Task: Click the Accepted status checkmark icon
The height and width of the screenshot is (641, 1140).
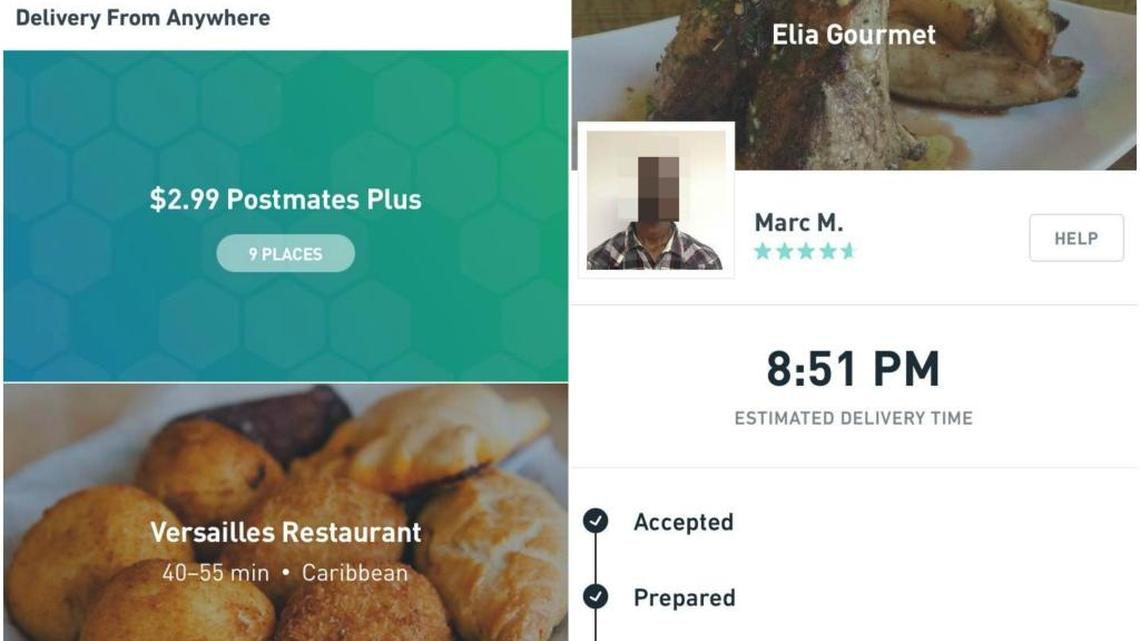Action: coord(595,520)
